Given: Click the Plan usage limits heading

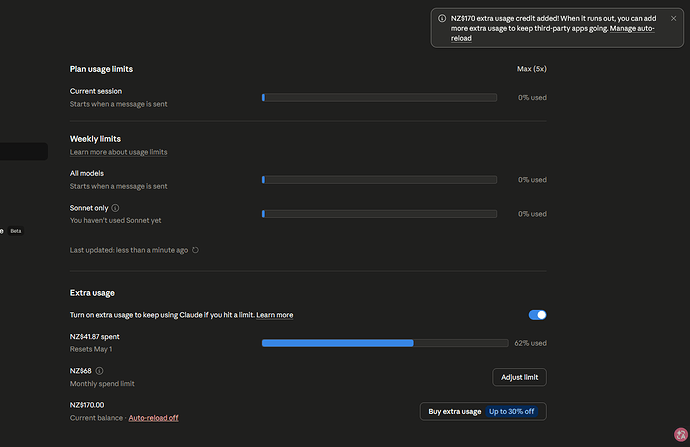Looking at the screenshot, I should [101, 69].
